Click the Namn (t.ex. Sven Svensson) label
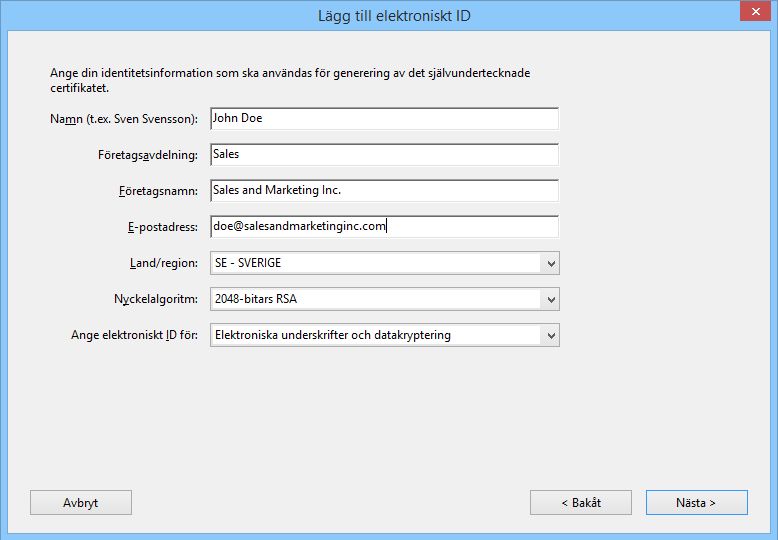The height and width of the screenshot is (540, 778). pyautogui.click(x=124, y=119)
